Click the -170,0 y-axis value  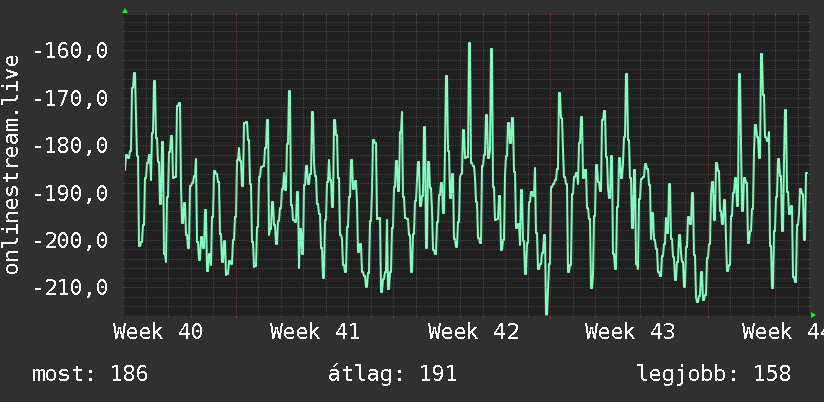(70, 99)
